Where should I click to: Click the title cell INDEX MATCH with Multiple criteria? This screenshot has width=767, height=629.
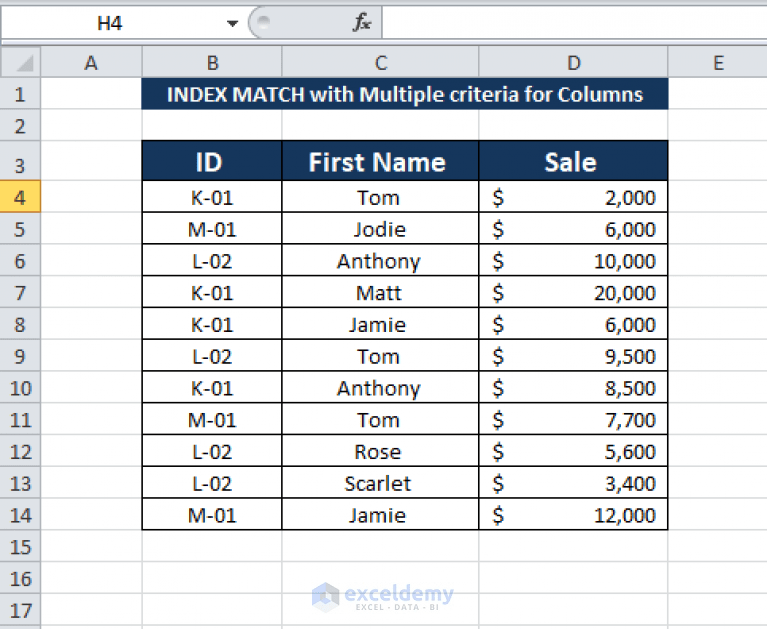pos(405,94)
